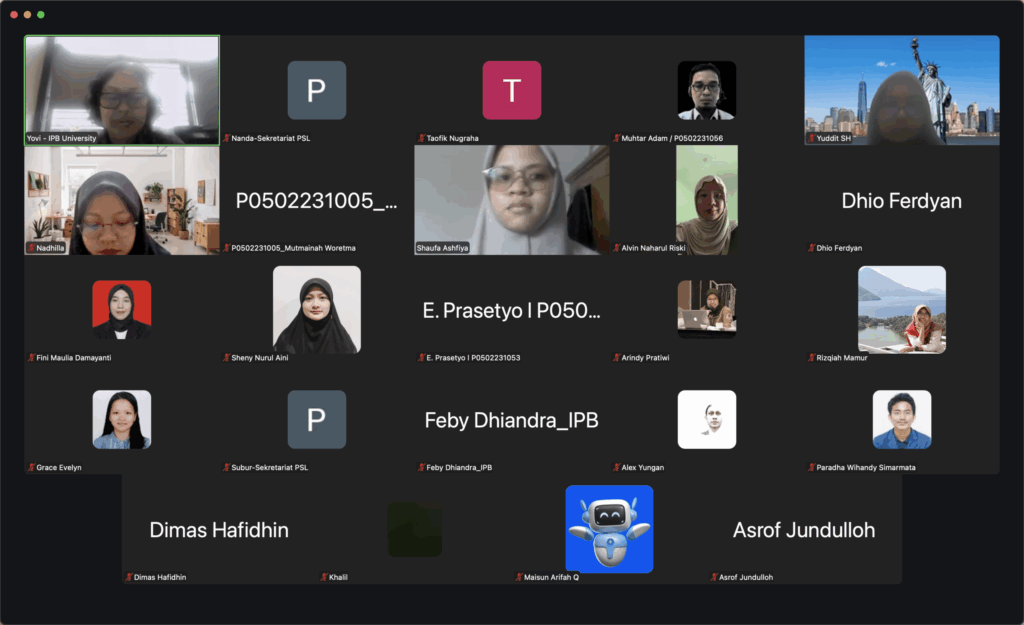This screenshot has width=1024, height=625.
Task: Select Rizqiah Mamur's seaside profile photo
Action: click(x=901, y=309)
